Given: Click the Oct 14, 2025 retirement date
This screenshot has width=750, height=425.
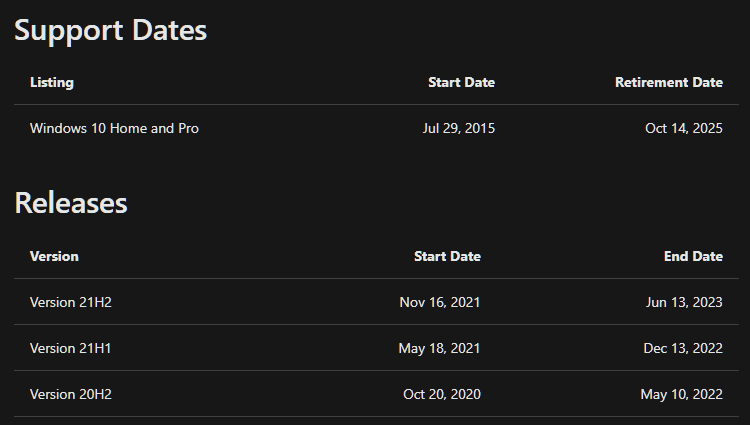Looking at the screenshot, I should [x=684, y=128].
